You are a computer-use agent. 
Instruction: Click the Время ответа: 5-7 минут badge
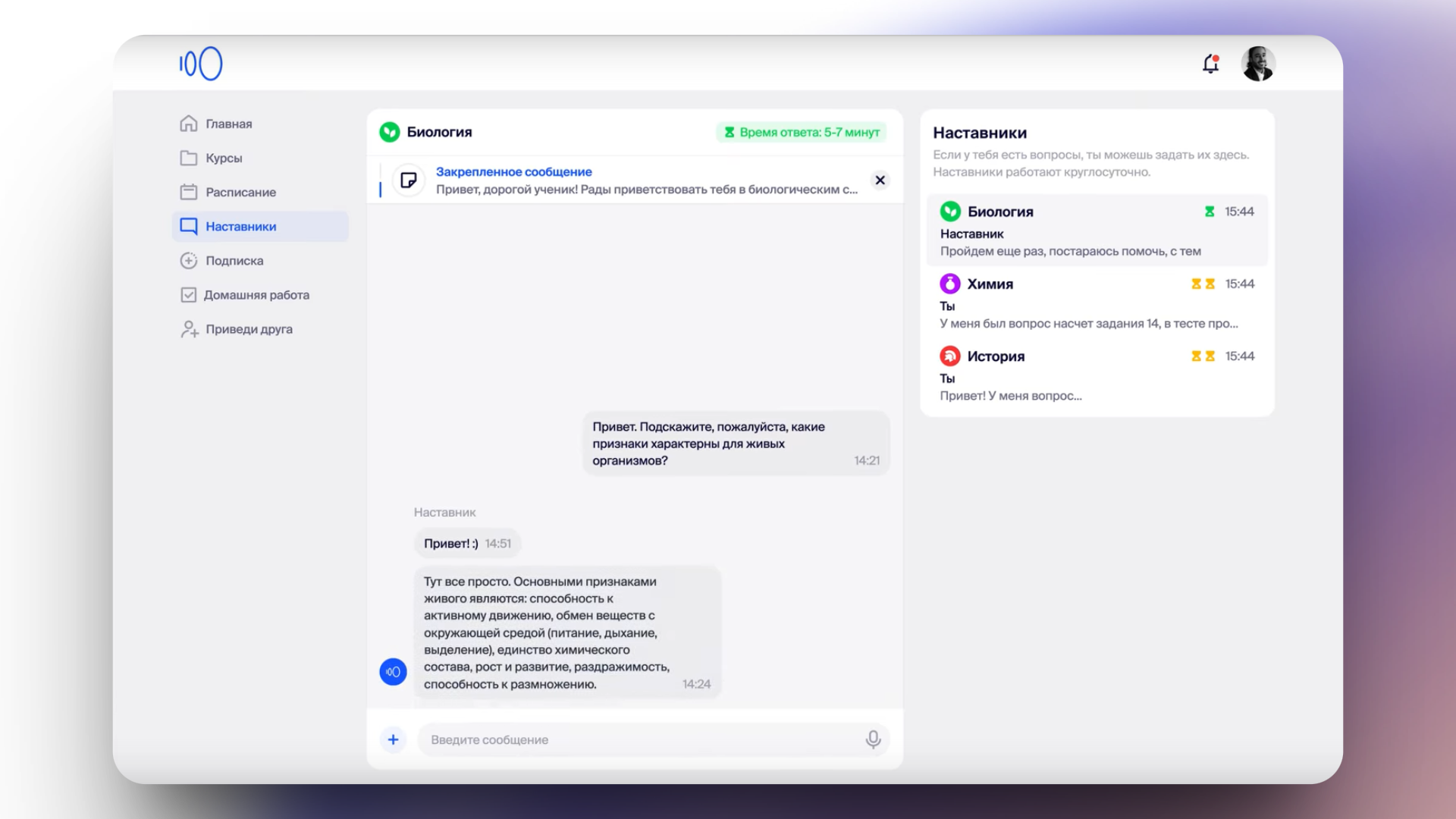[x=802, y=132]
